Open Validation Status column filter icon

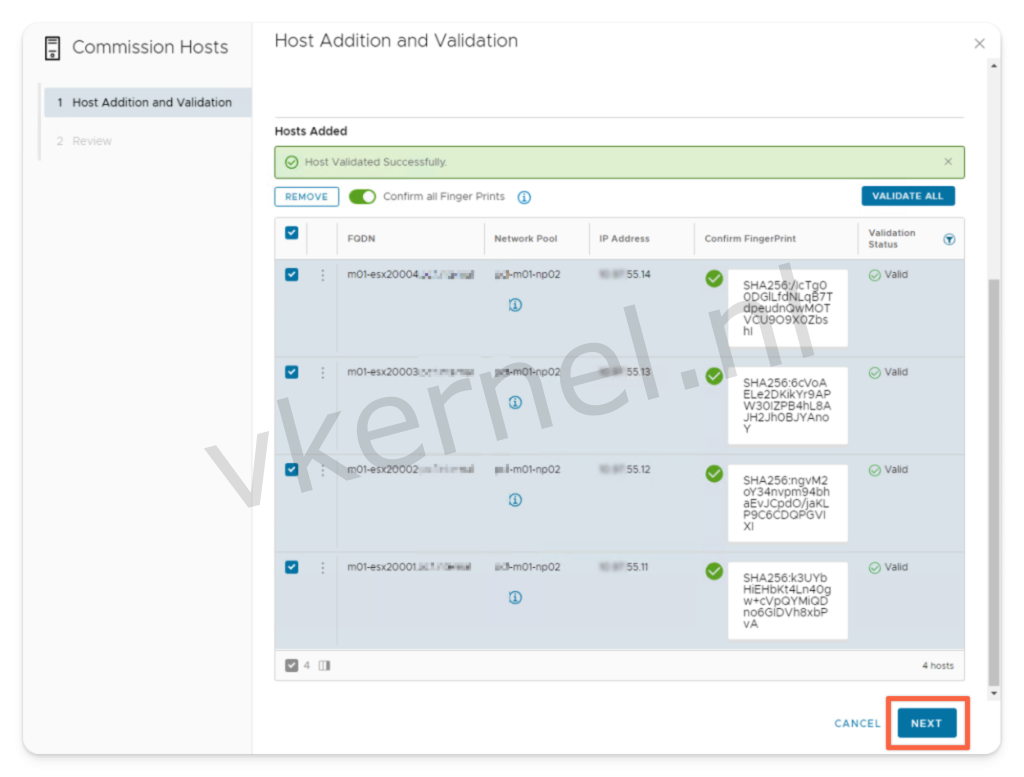(x=949, y=239)
